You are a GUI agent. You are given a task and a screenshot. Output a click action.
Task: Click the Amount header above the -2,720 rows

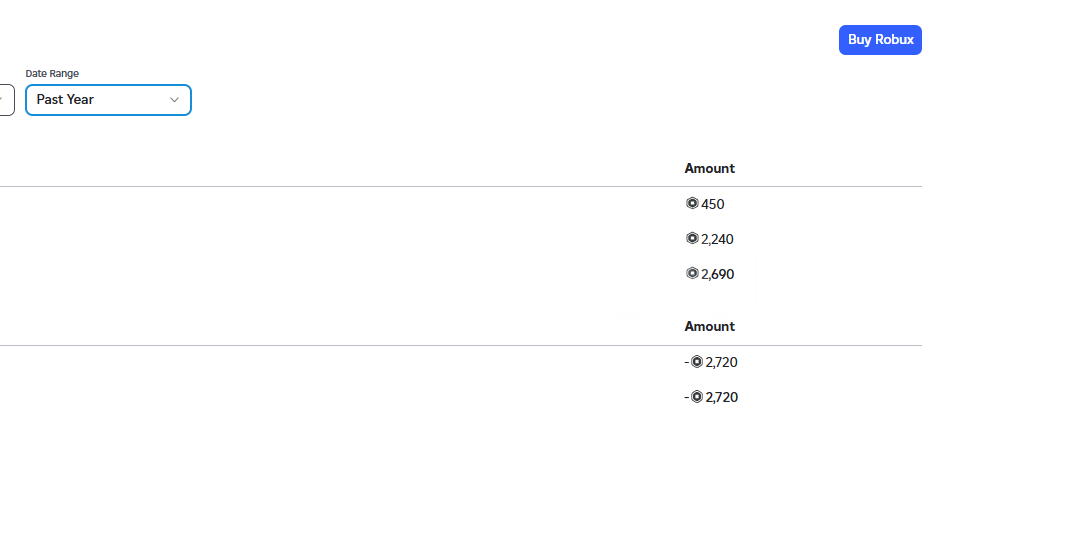pos(710,327)
